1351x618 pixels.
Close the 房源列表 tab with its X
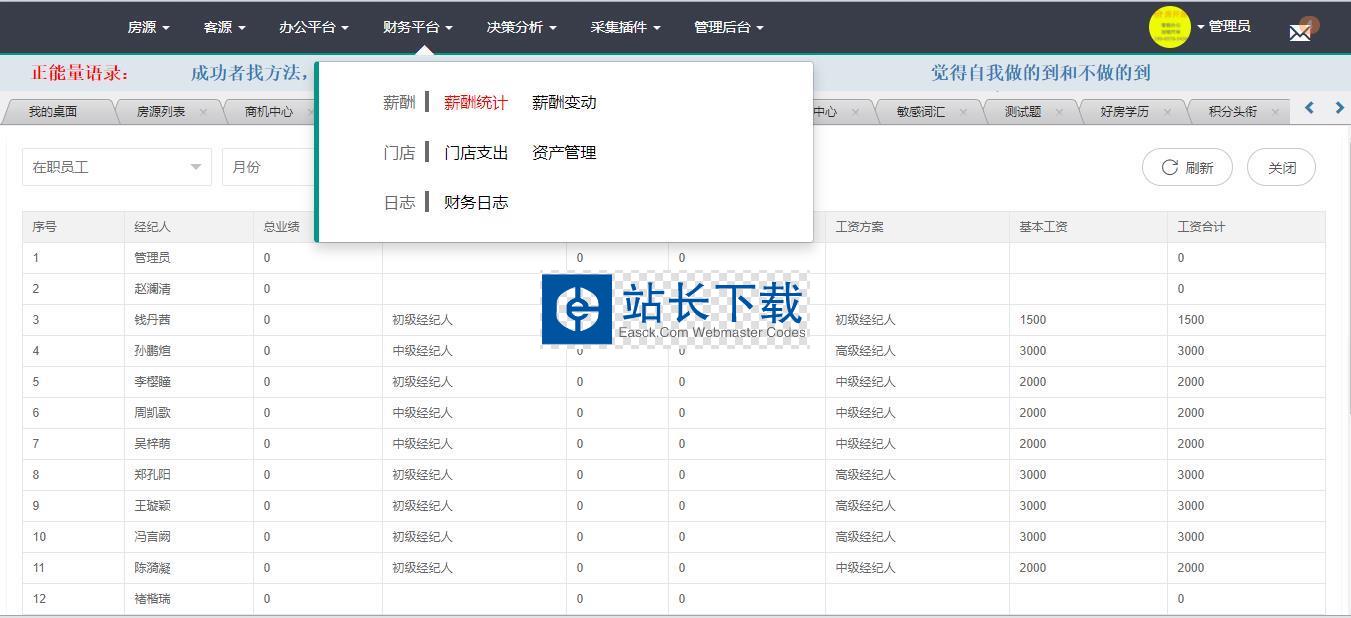click(203, 112)
